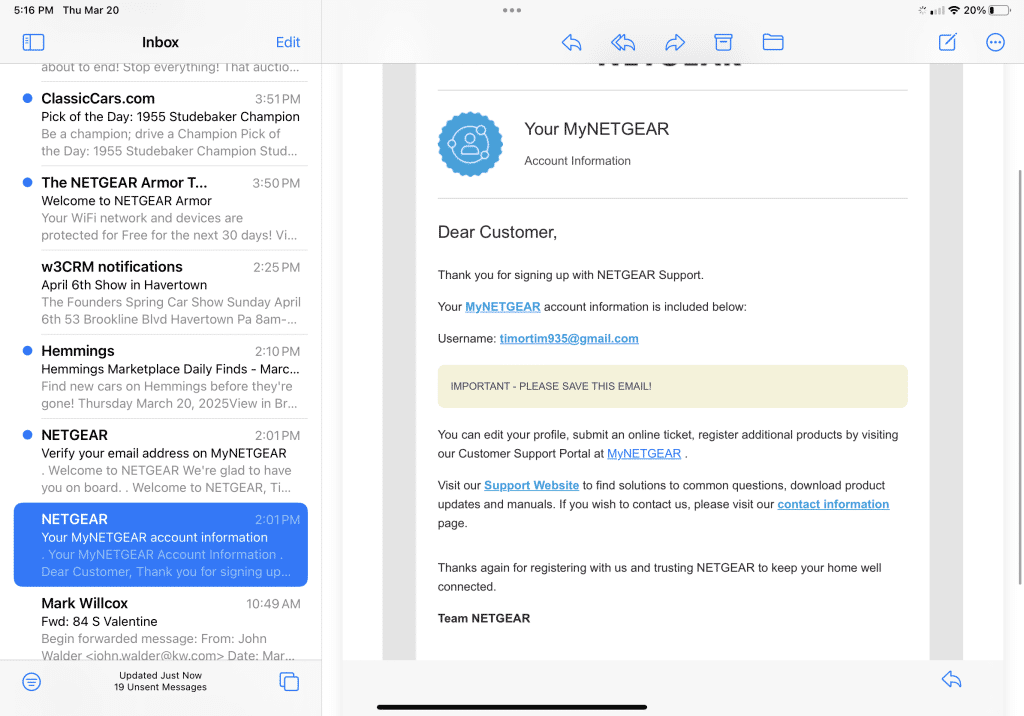Compose a new message

point(947,42)
